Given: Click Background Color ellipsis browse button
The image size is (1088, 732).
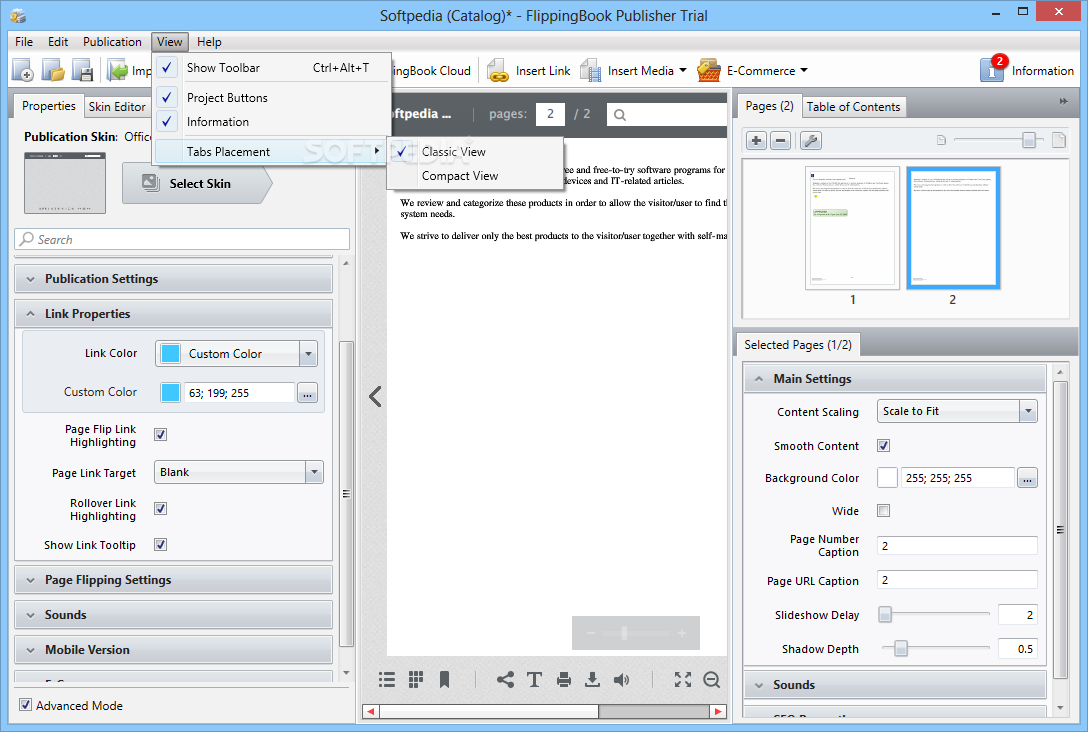Looking at the screenshot, I should (x=1028, y=478).
